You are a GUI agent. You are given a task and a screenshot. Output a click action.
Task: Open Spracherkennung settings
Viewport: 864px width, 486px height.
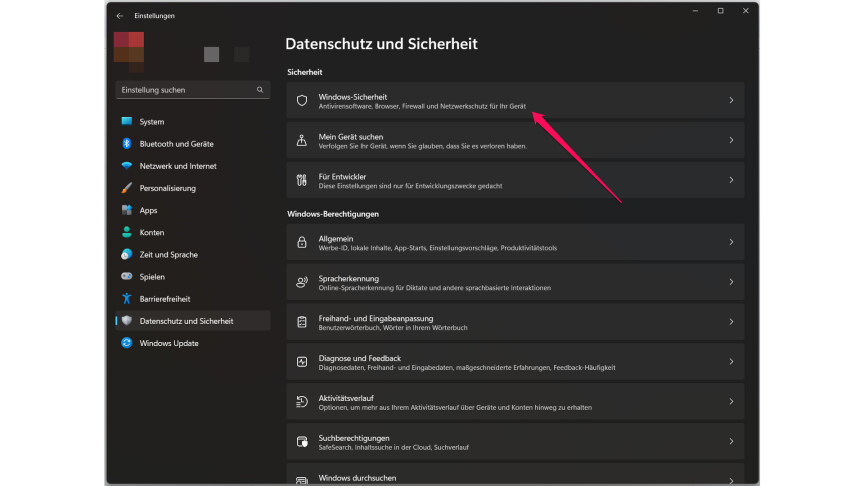(515, 282)
